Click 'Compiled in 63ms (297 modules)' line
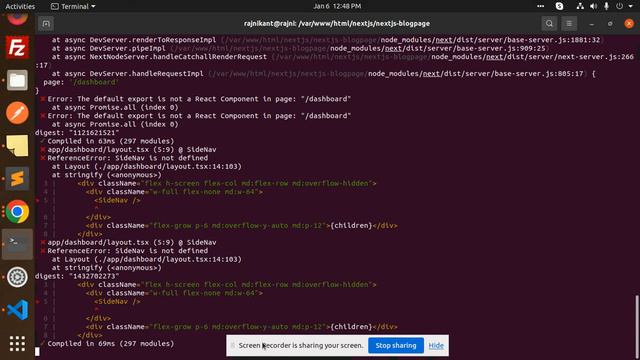This screenshot has width=640, height=360. click(111, 141)
